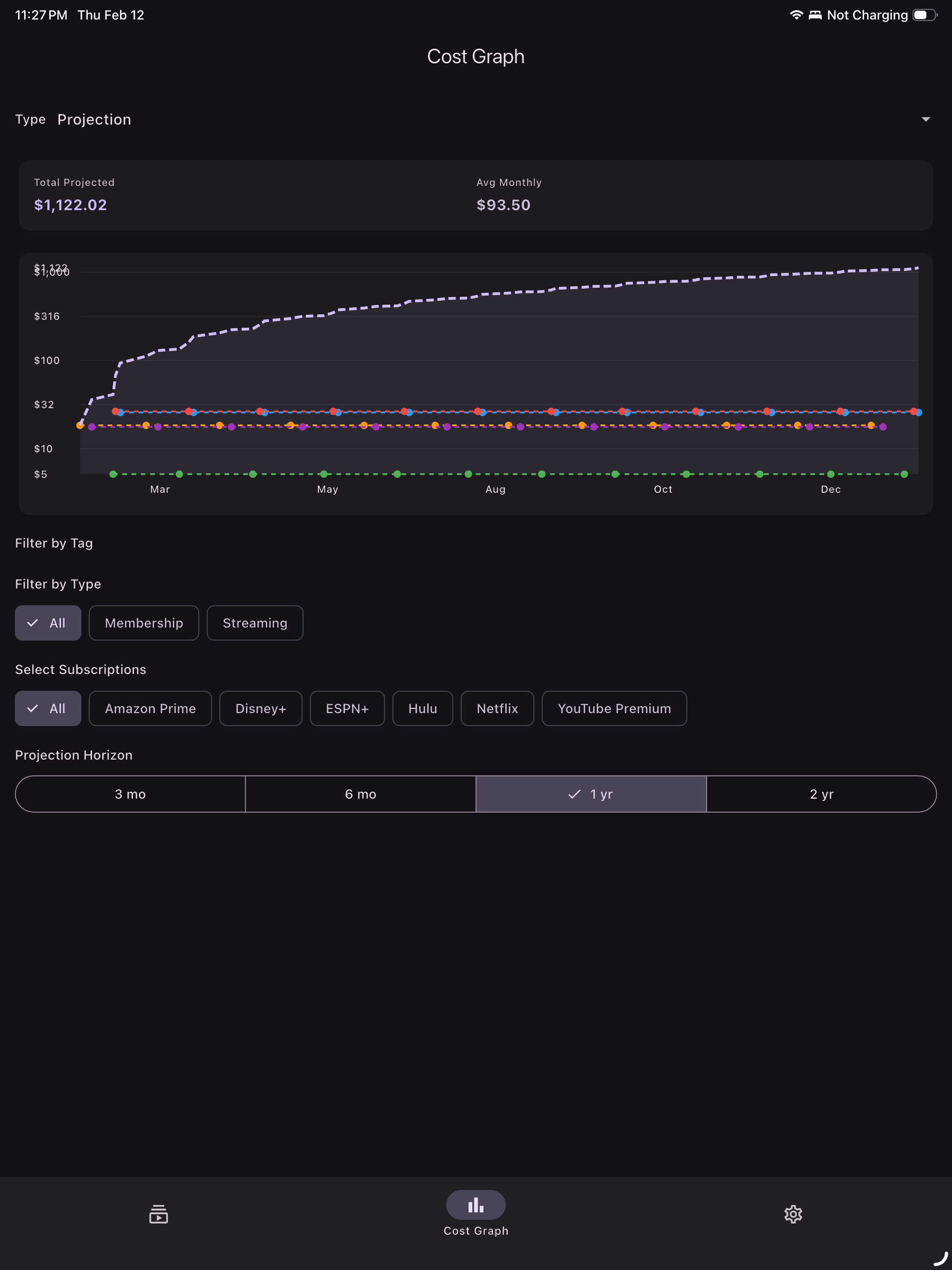The height and width of the screenshot is (1270, 952).
Task: Tap the Avg Monthly $93.50 value
Action: [503, 205]
